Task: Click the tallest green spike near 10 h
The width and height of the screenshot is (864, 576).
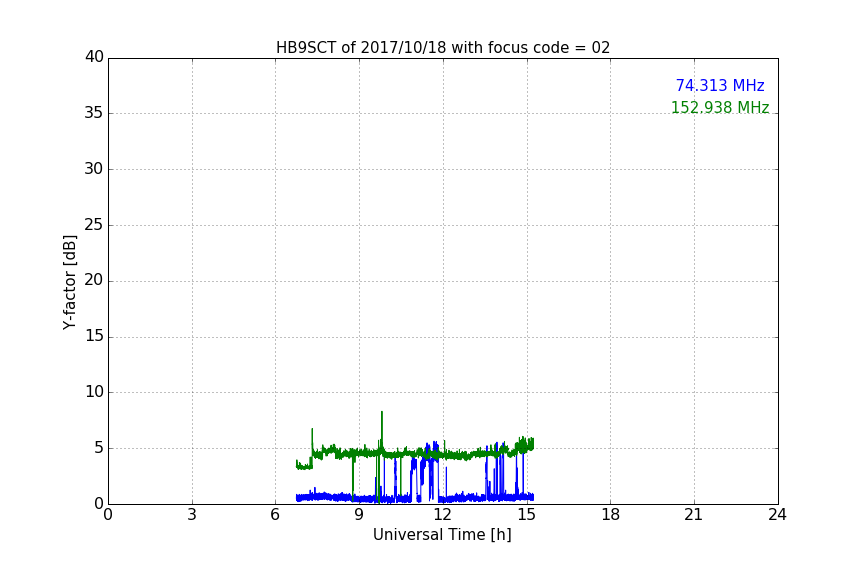Action: click(x=382, y=430)
